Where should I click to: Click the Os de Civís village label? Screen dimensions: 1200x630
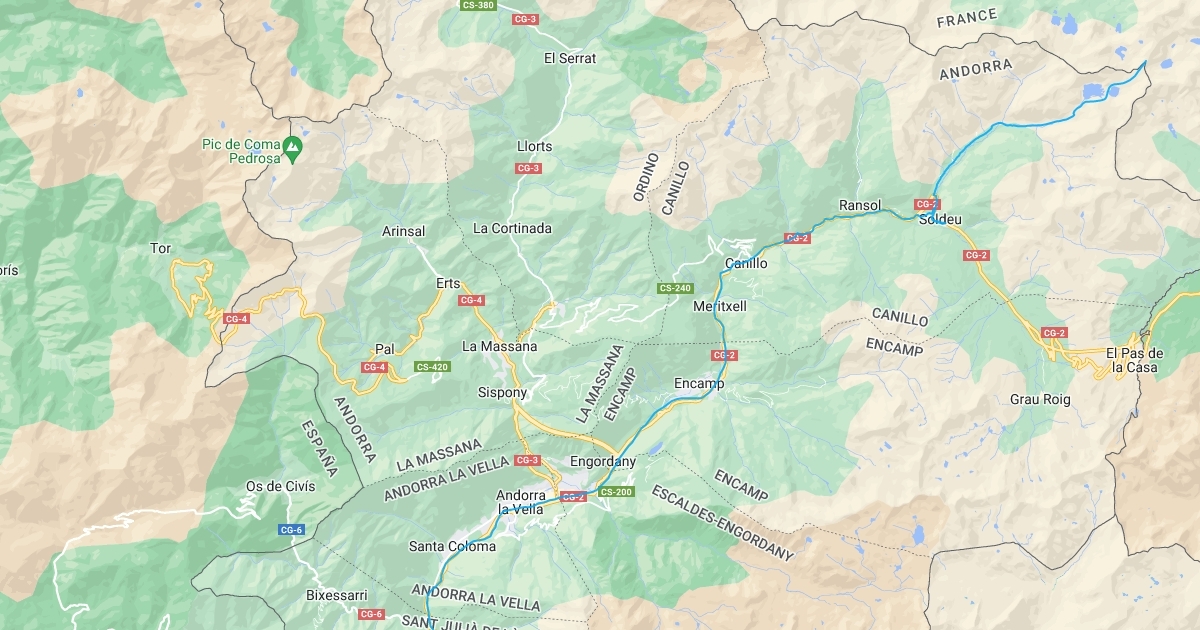point(280,486)
